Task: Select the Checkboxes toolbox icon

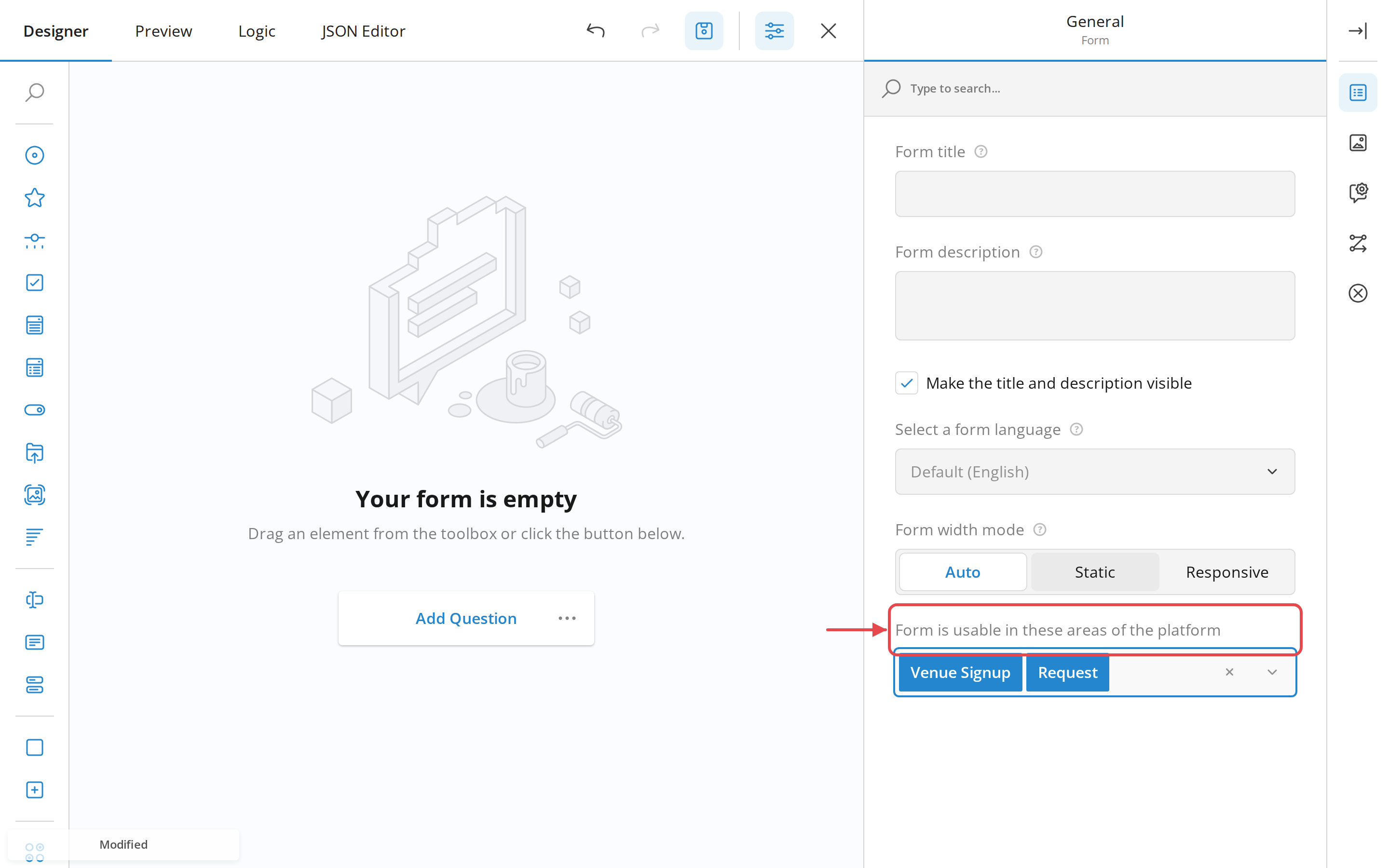Action: point(34,283)
